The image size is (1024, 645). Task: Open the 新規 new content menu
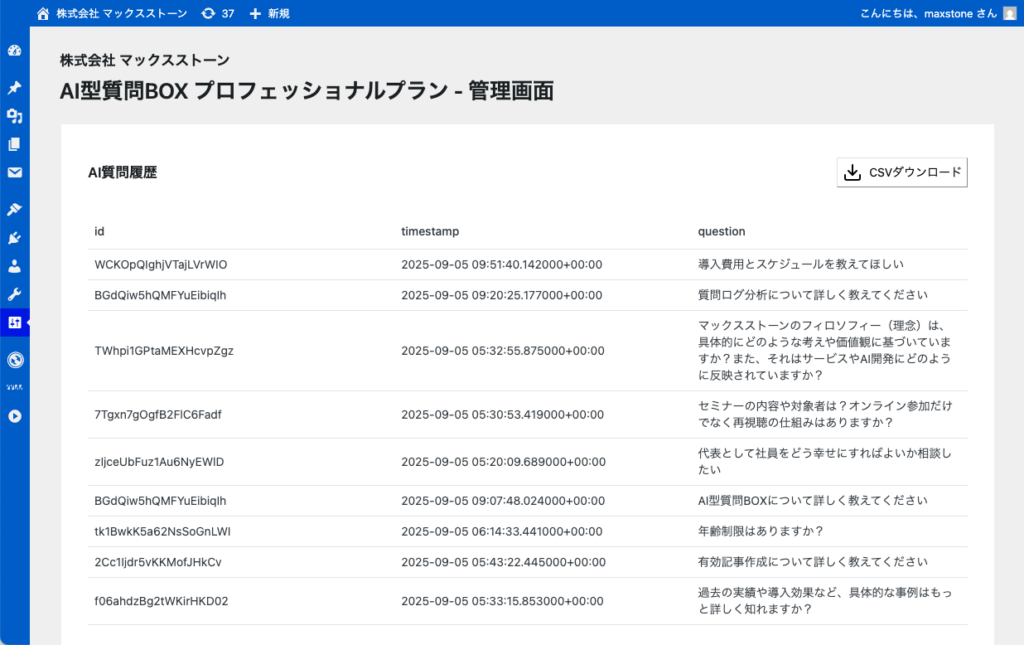coord(269,13)
